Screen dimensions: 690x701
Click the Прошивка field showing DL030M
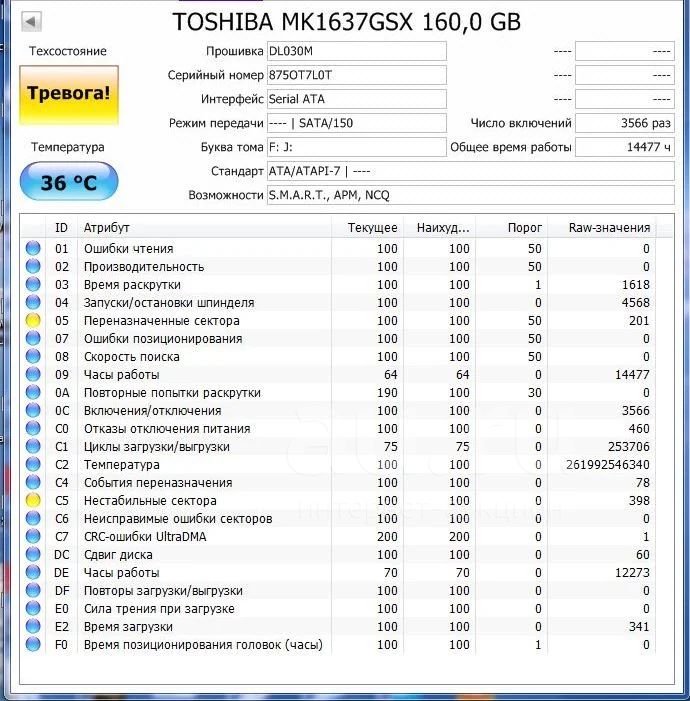(357, 51)
